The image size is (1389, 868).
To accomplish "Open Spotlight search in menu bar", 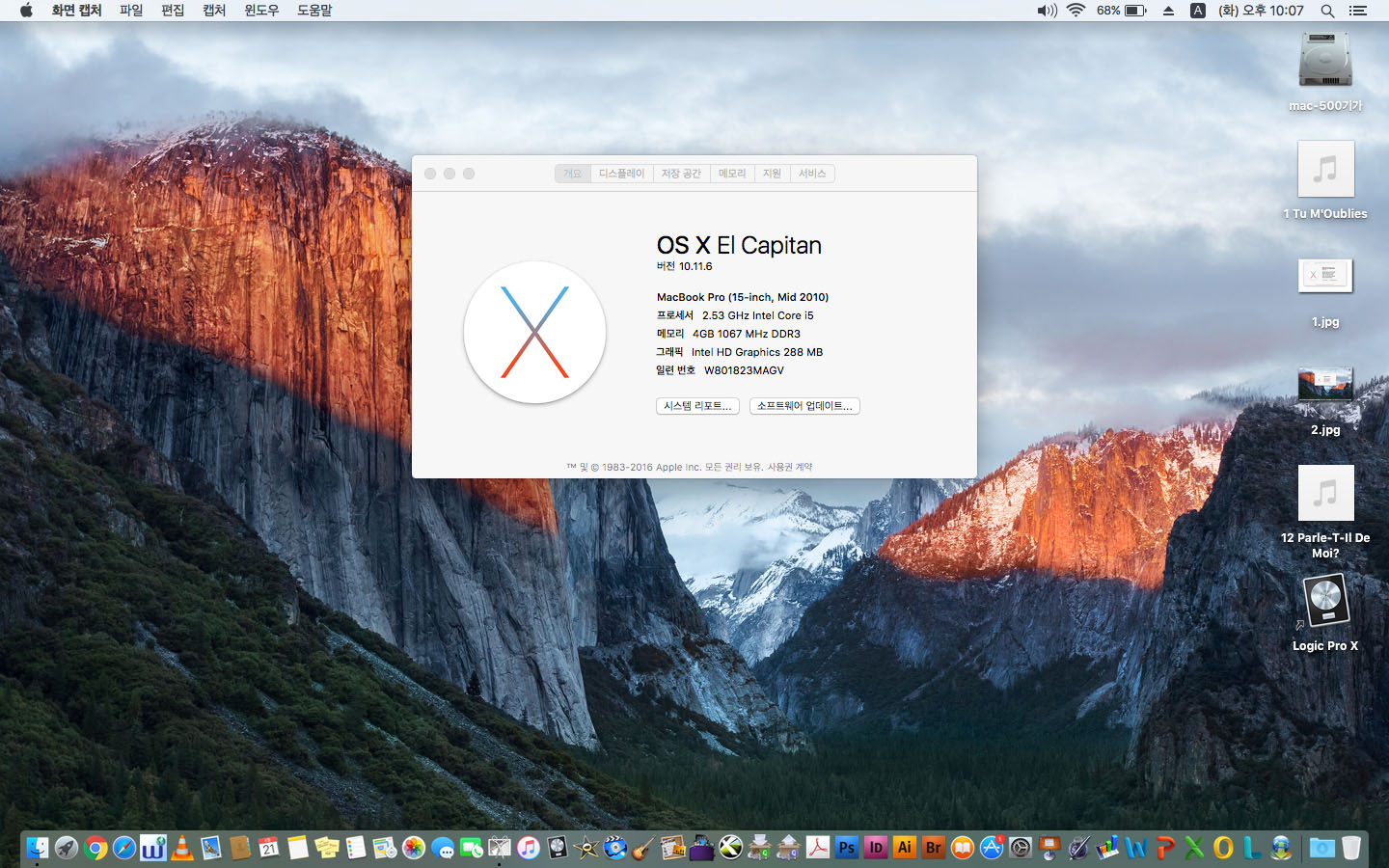I will [x=1327, y=11].
